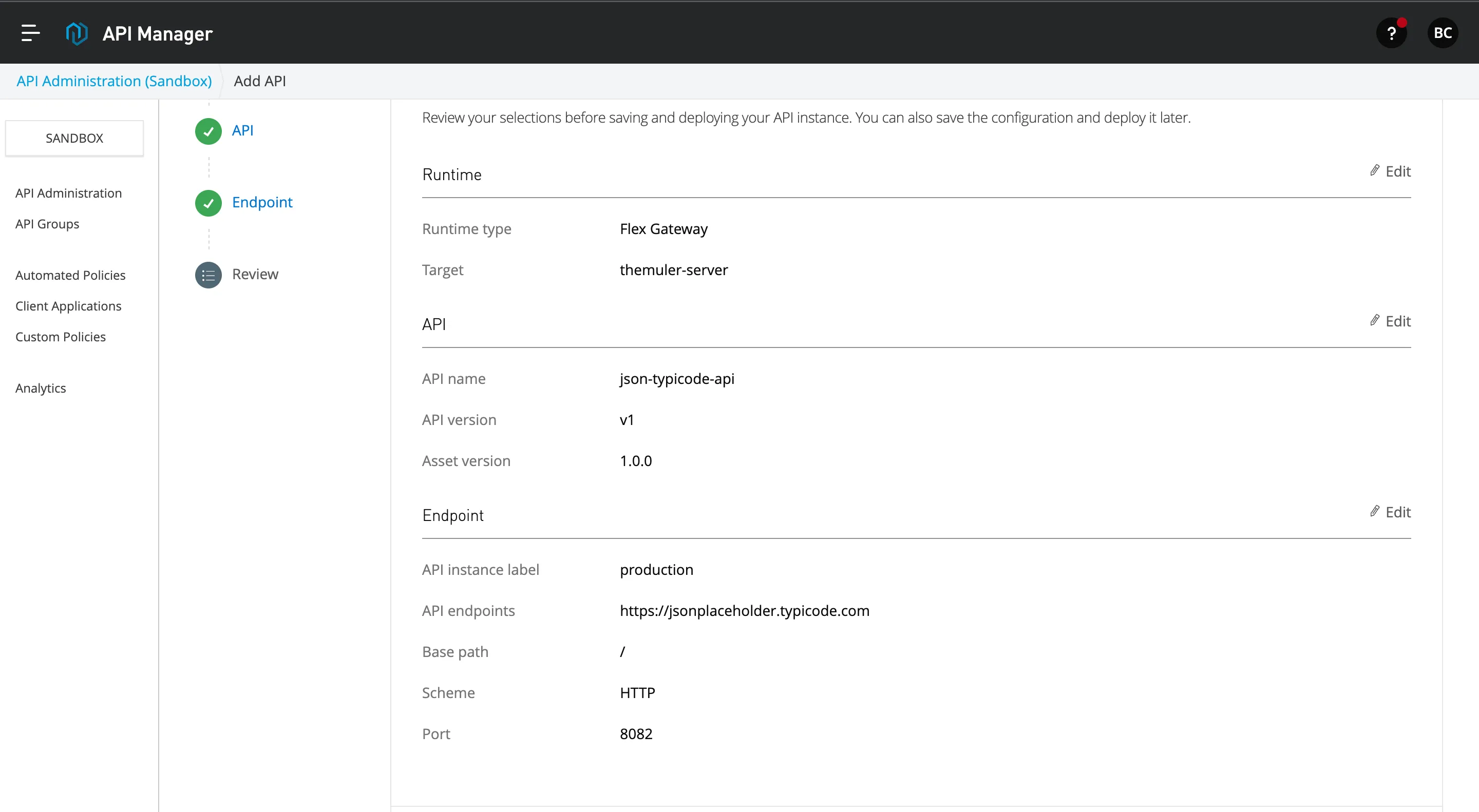Click the Add API breadcrumb
This screenshot has width=1479, height=812.
259,81
